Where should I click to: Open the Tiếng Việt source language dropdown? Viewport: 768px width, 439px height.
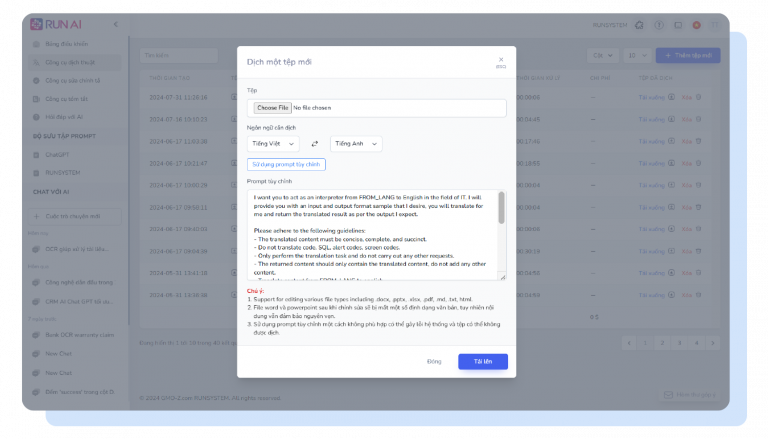[273, 144]
